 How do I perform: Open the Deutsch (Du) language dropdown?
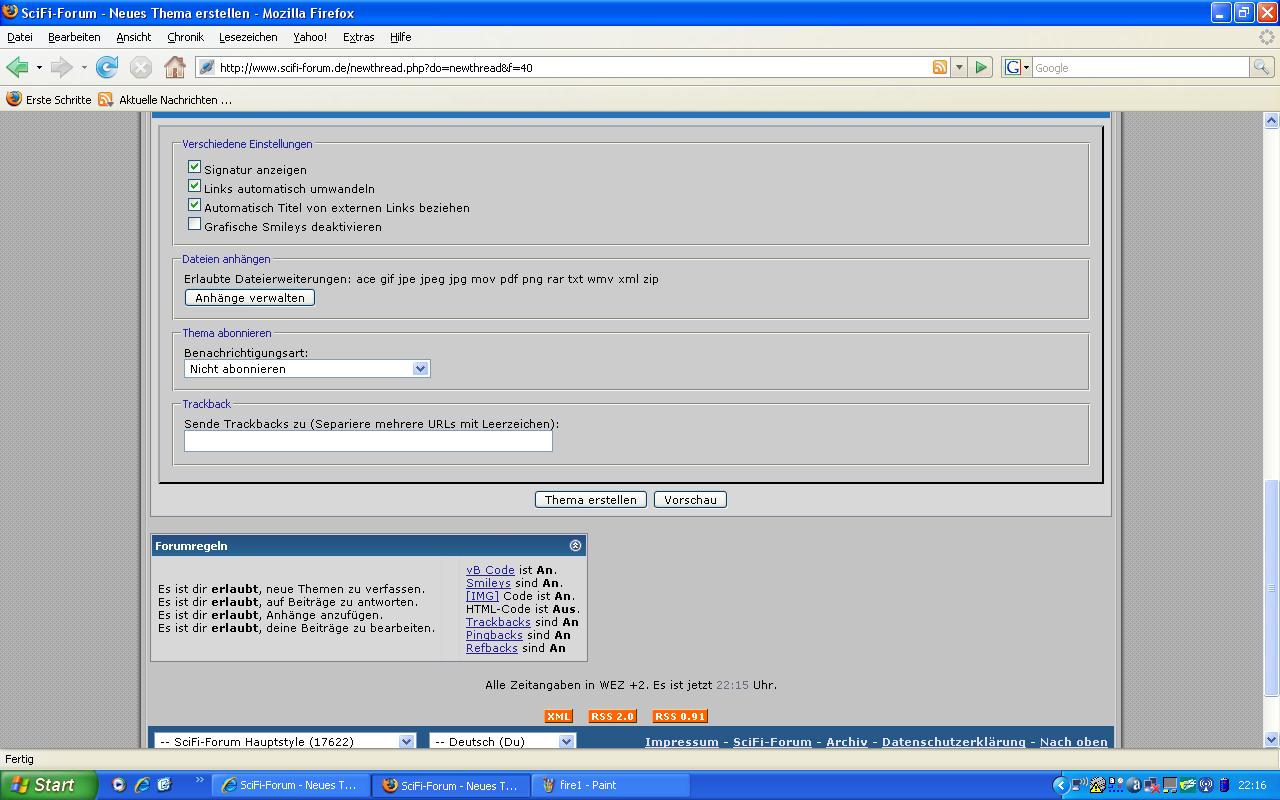[502, 741]
